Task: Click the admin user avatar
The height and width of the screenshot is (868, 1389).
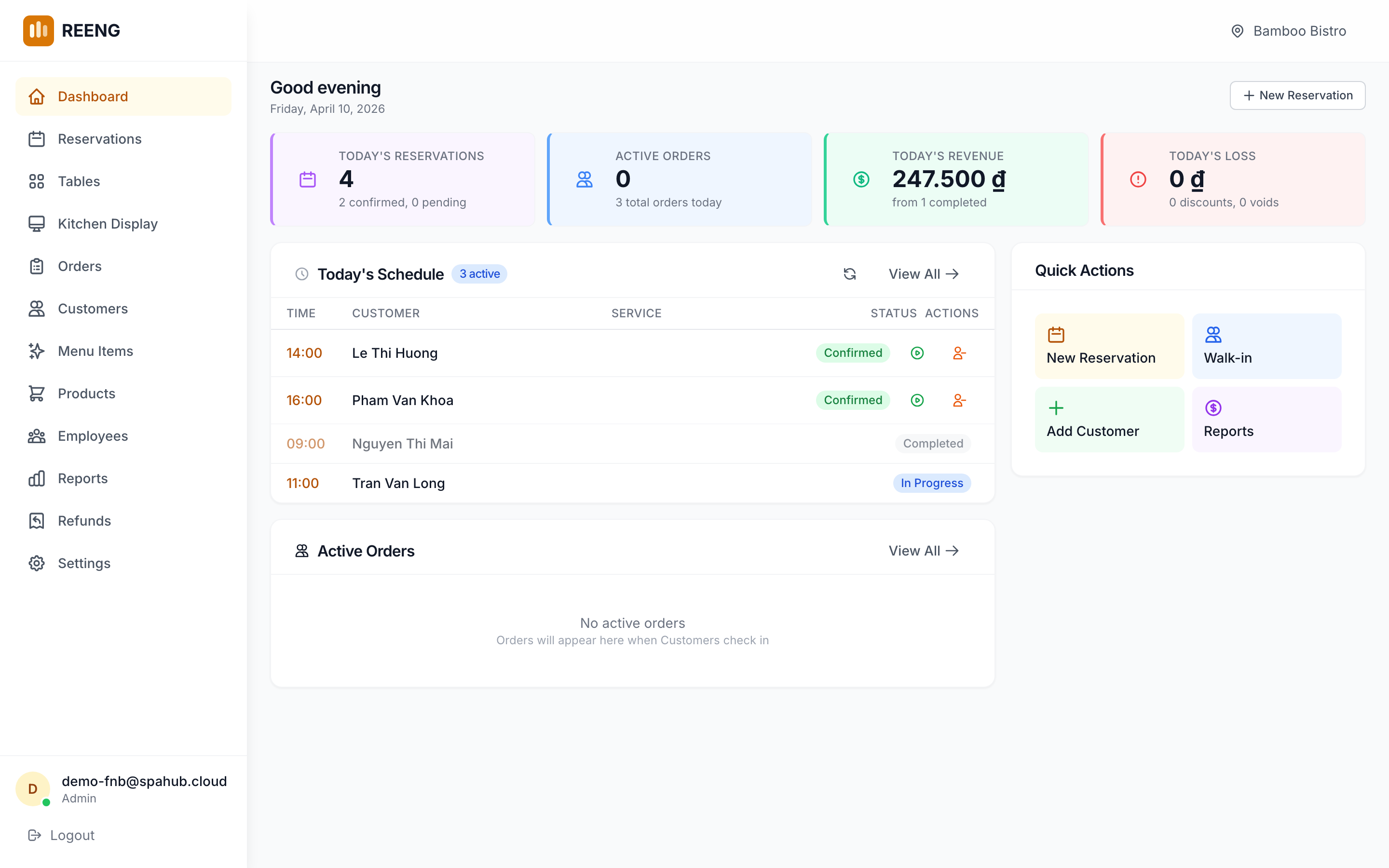Action: [x=33, y=789]
